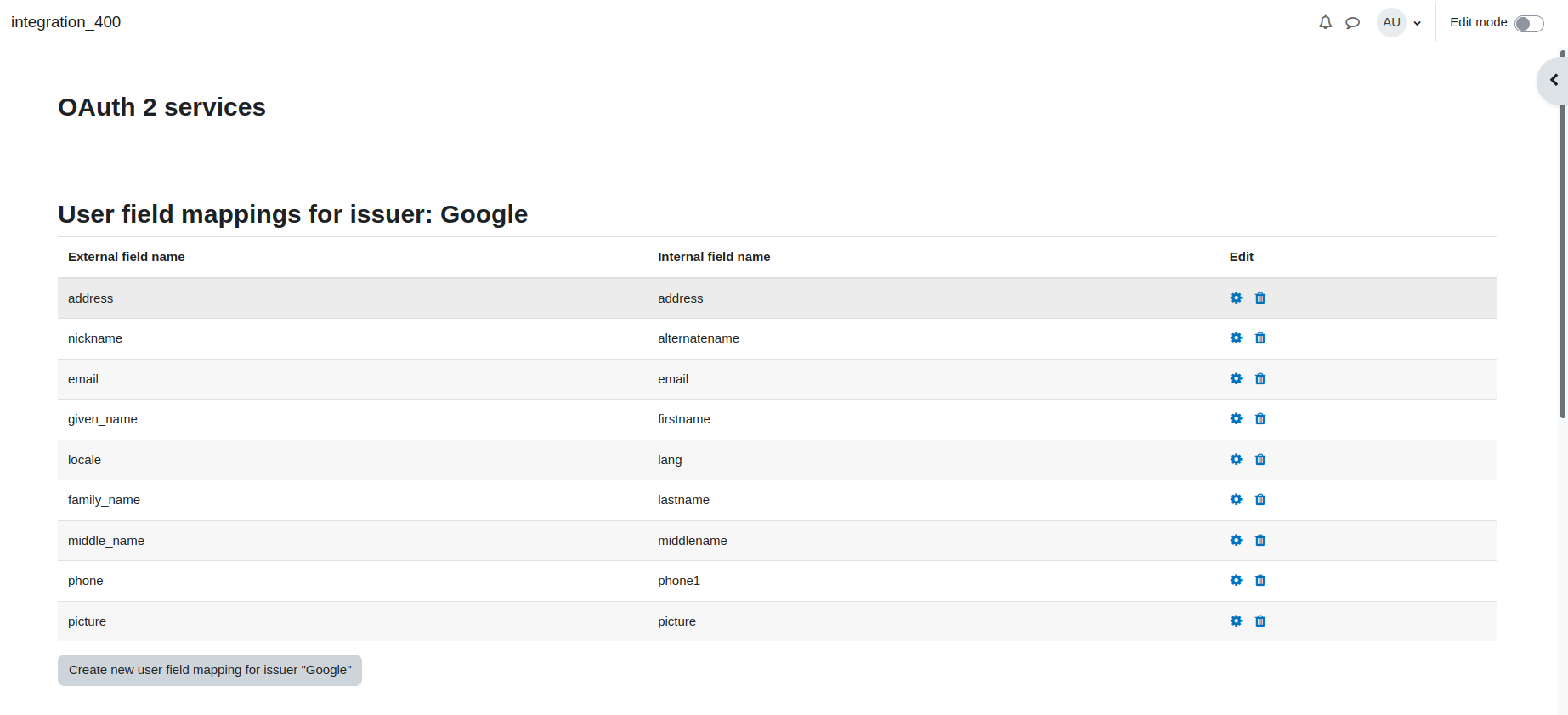Select the 'locale' external field cell
The height and width of the screenshot is (715, 1568).
pyautogui.click(x=353, y=460)
